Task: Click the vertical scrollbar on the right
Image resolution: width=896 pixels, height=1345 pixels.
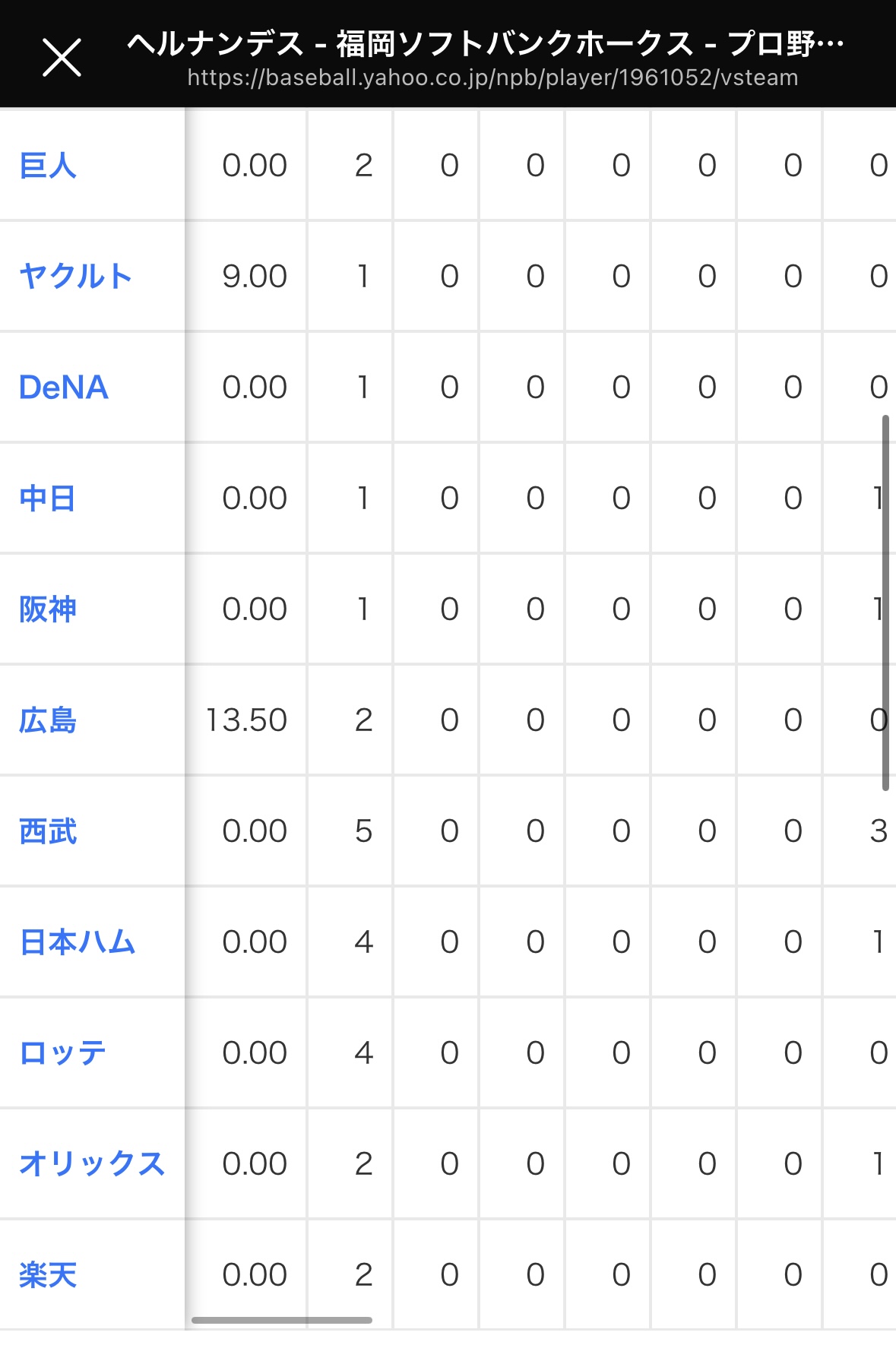Action: 885,603
